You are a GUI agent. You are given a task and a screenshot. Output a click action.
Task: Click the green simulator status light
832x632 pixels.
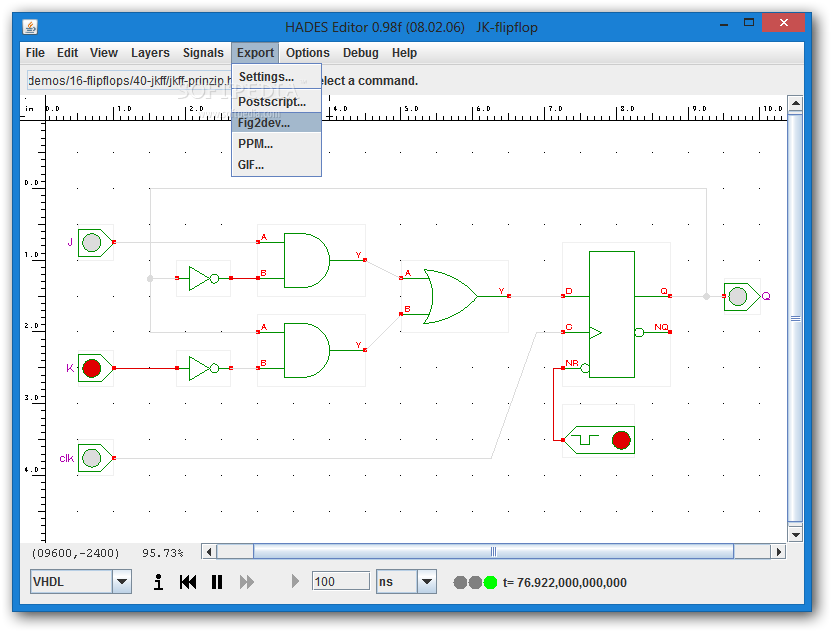490,583
